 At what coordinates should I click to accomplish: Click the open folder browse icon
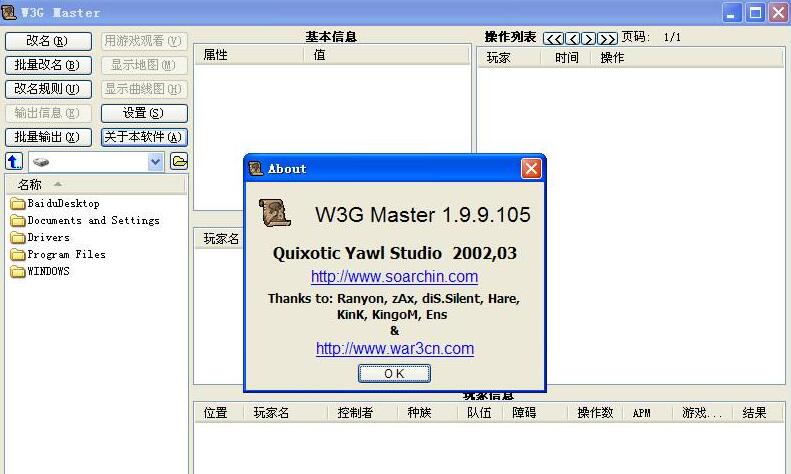179,161
